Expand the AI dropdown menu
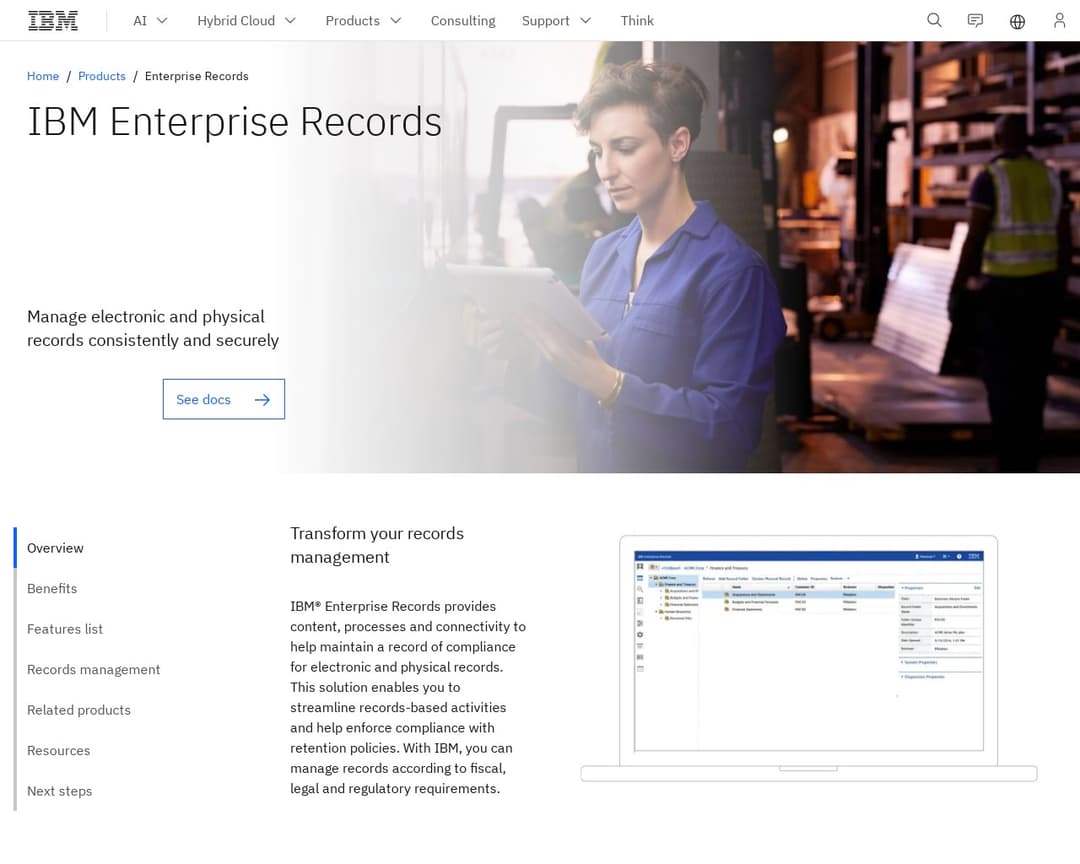The image size is (1080, 864). (149, 20)
